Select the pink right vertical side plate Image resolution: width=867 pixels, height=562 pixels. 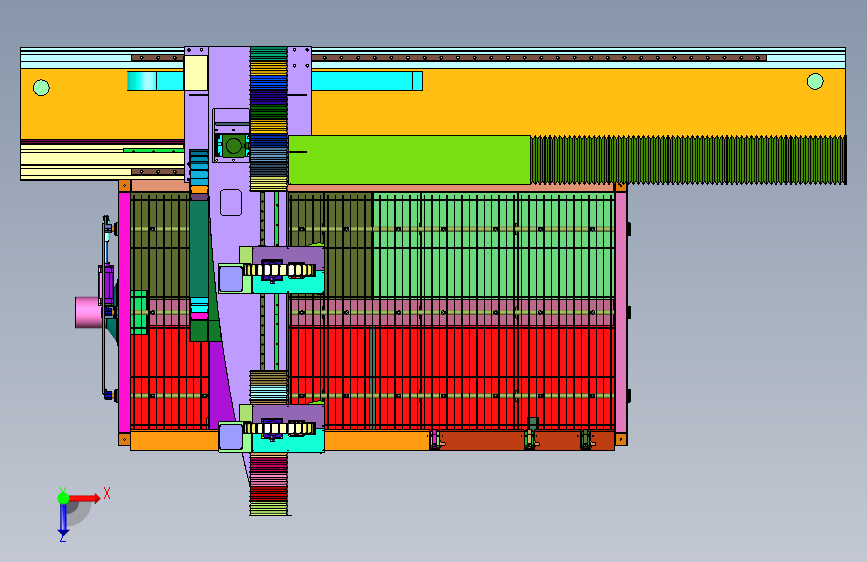(621, 313)
